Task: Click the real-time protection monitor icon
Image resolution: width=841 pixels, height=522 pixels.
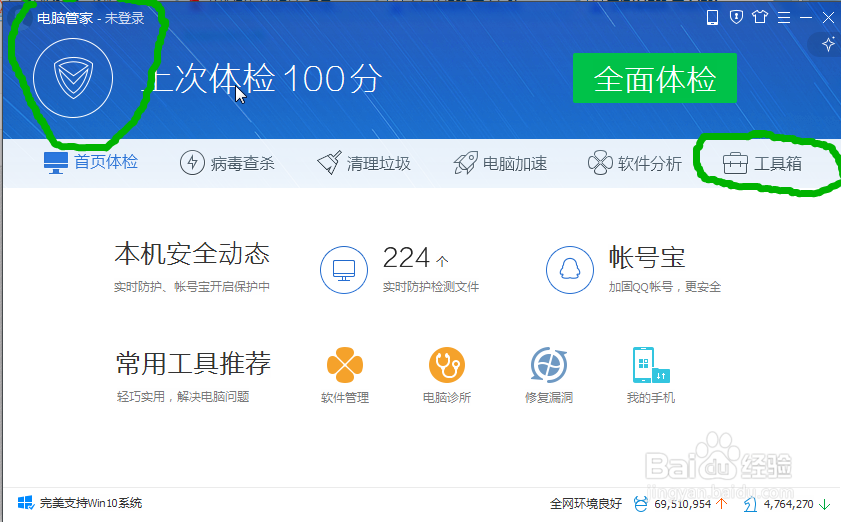Action: pos(344,269)
